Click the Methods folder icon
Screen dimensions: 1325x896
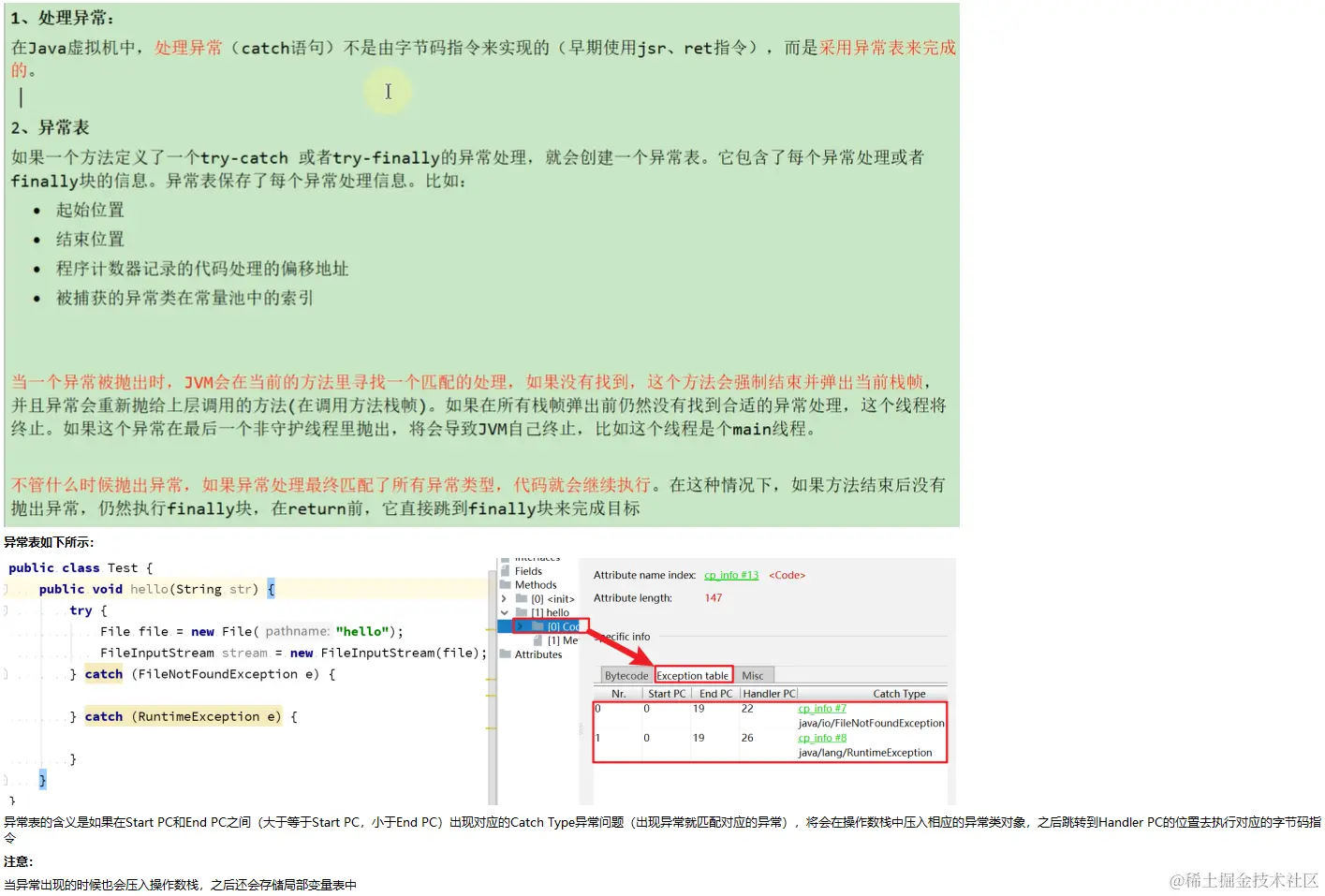[506, 584]
